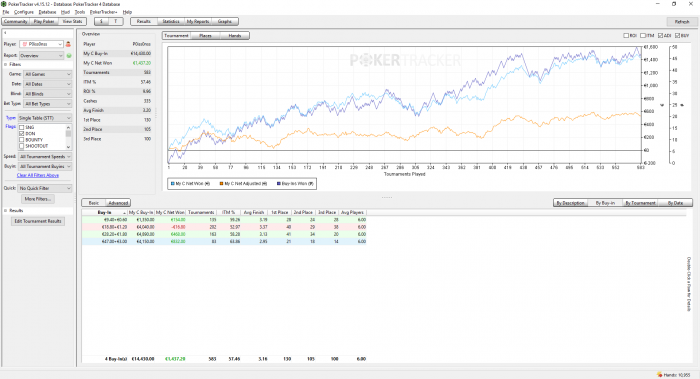The image size is (700, 379).
Task: Click the More Filters button
Action: coord(38,199)
